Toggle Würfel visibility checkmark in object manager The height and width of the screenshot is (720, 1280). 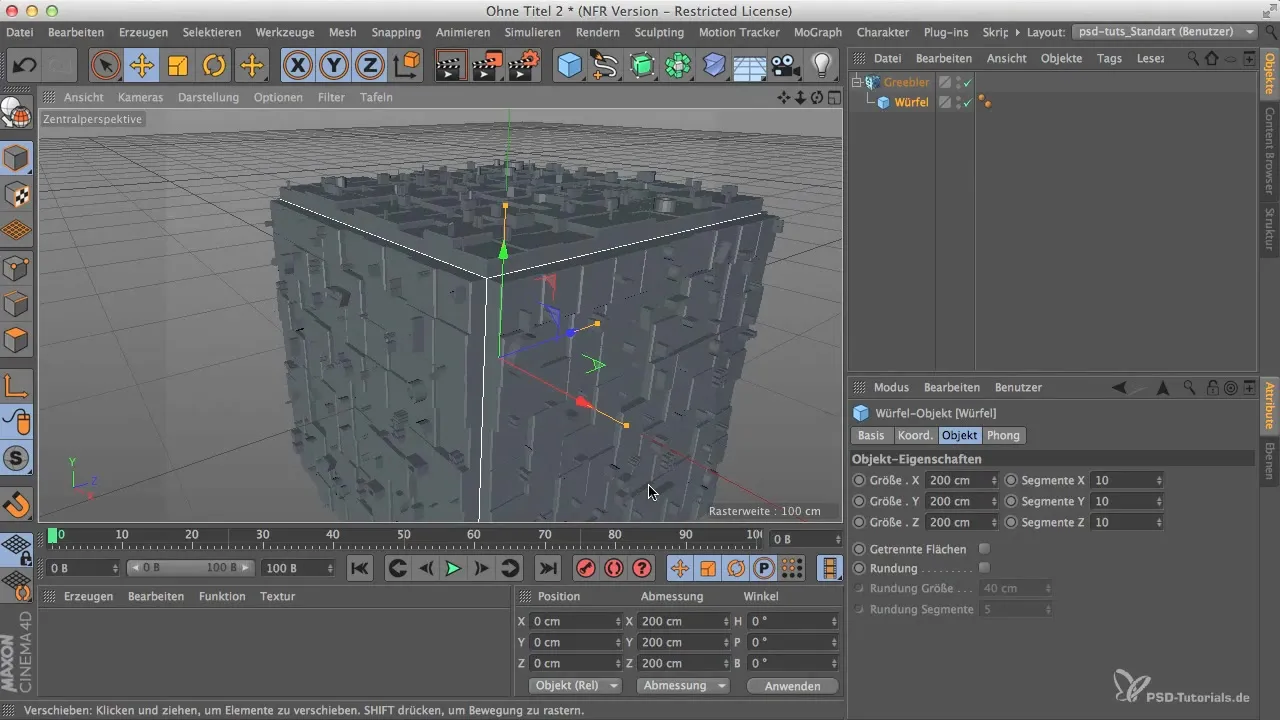(967, 102)
